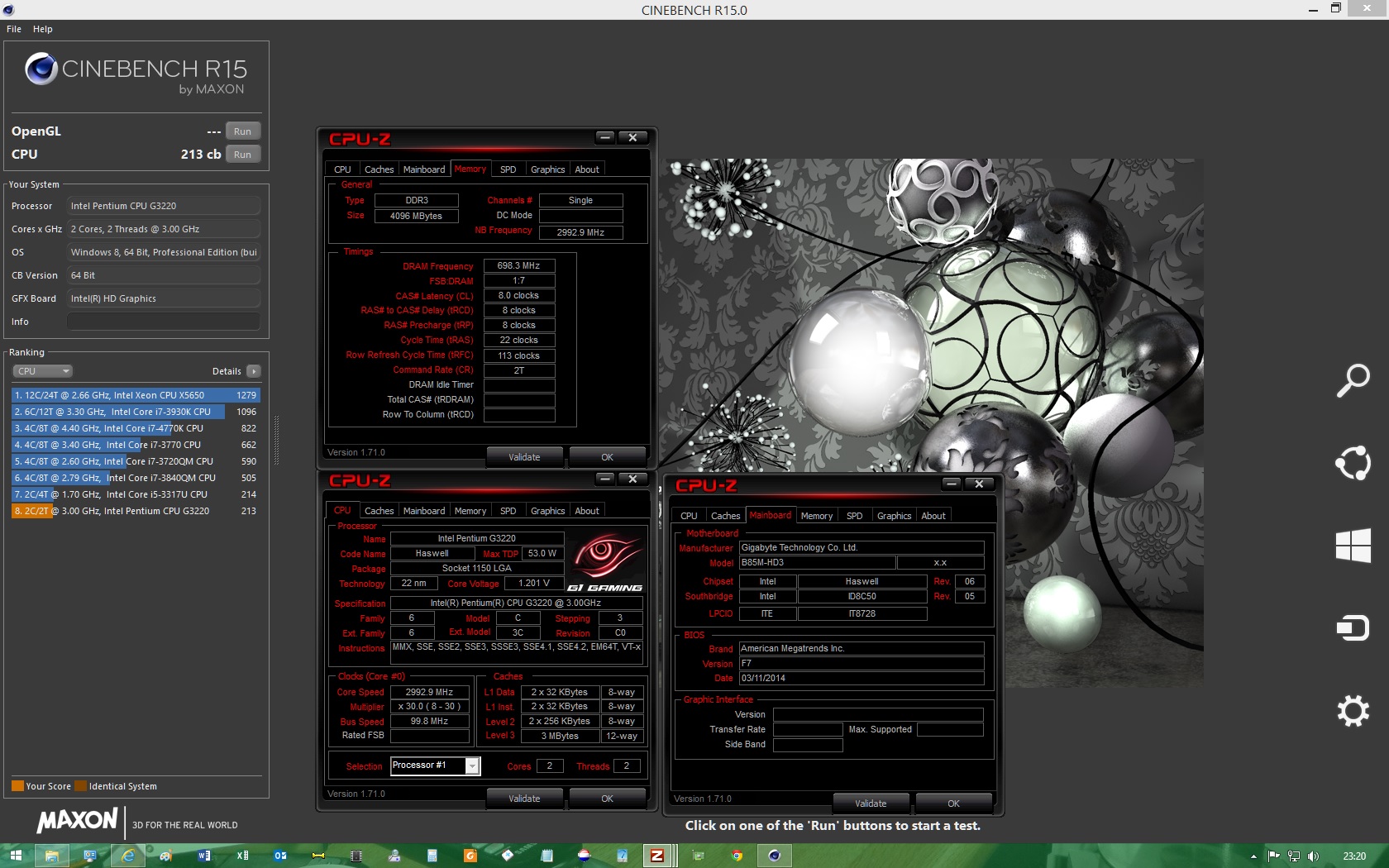Viewport: 1389px width, 868px height.
Task: Open the Share charm icon
Action: 1353,463
